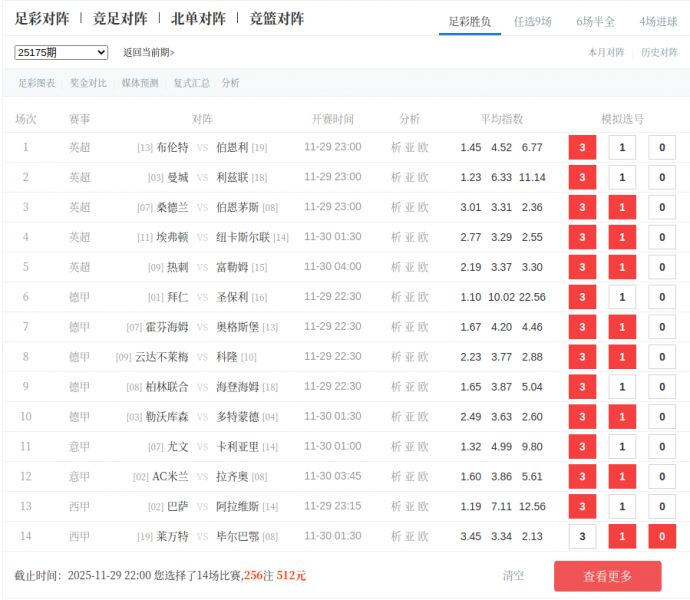Open the 4场进球 tab

pyautogui.click(x=658, y=21)
